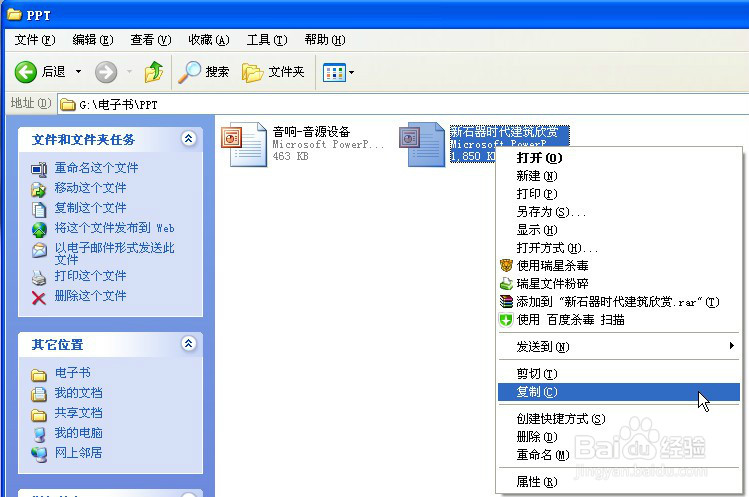Collapse the 文件和文件夹任务 panel

pos(189,139)
